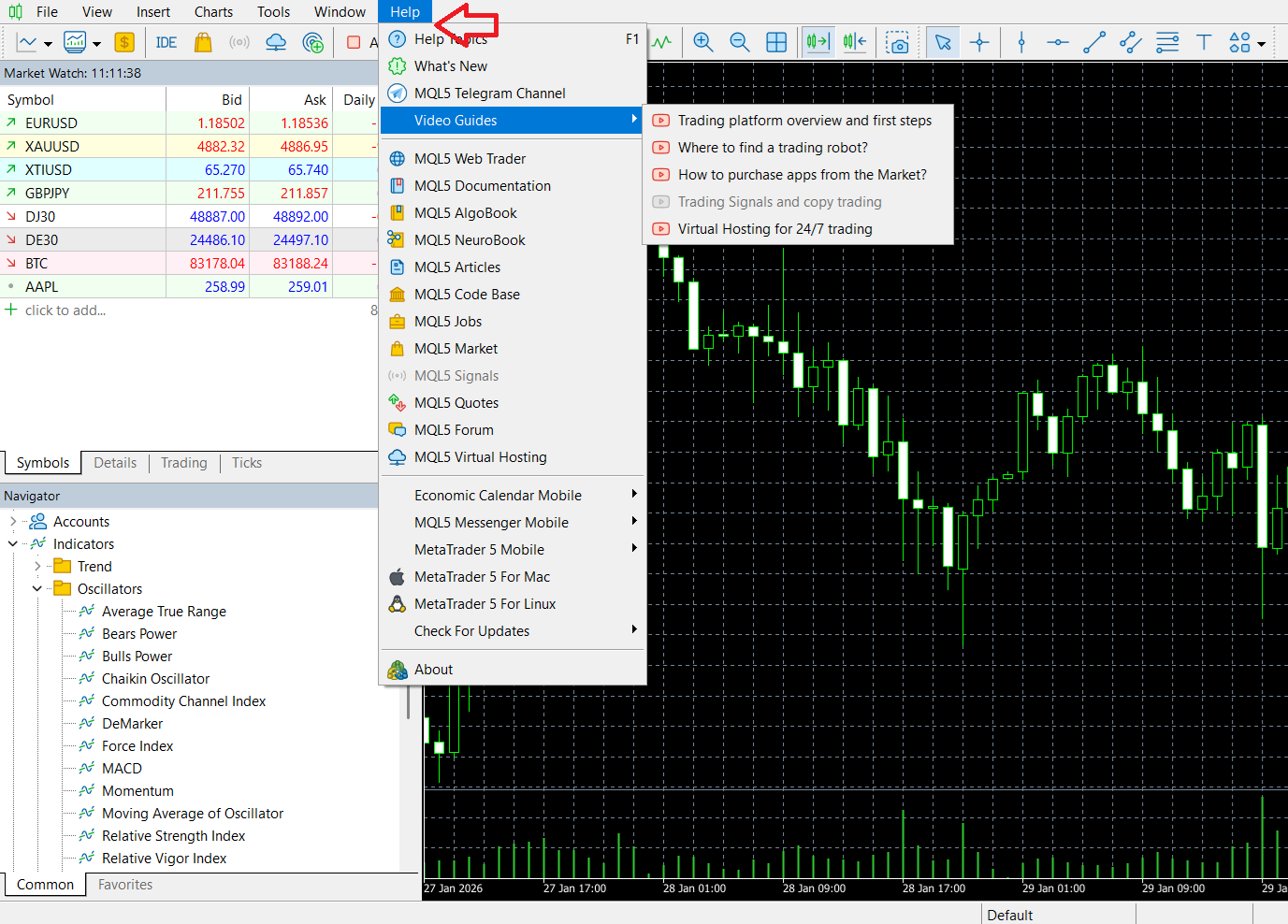Expand the Accounts tree node
The image size is (1288, 924).
click(13, 522)
